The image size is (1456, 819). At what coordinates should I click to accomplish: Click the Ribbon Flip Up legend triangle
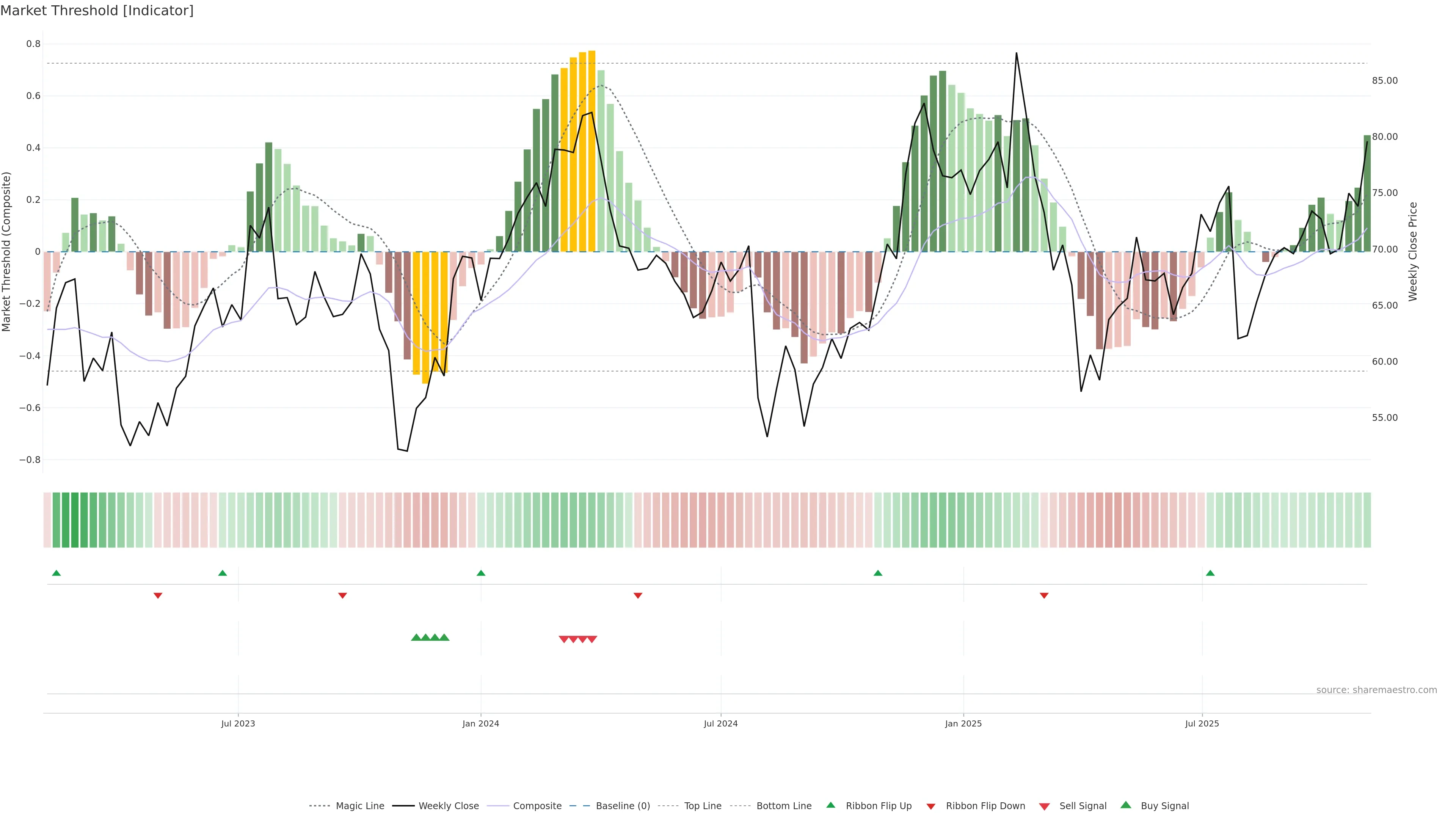(x=831, y=805)
